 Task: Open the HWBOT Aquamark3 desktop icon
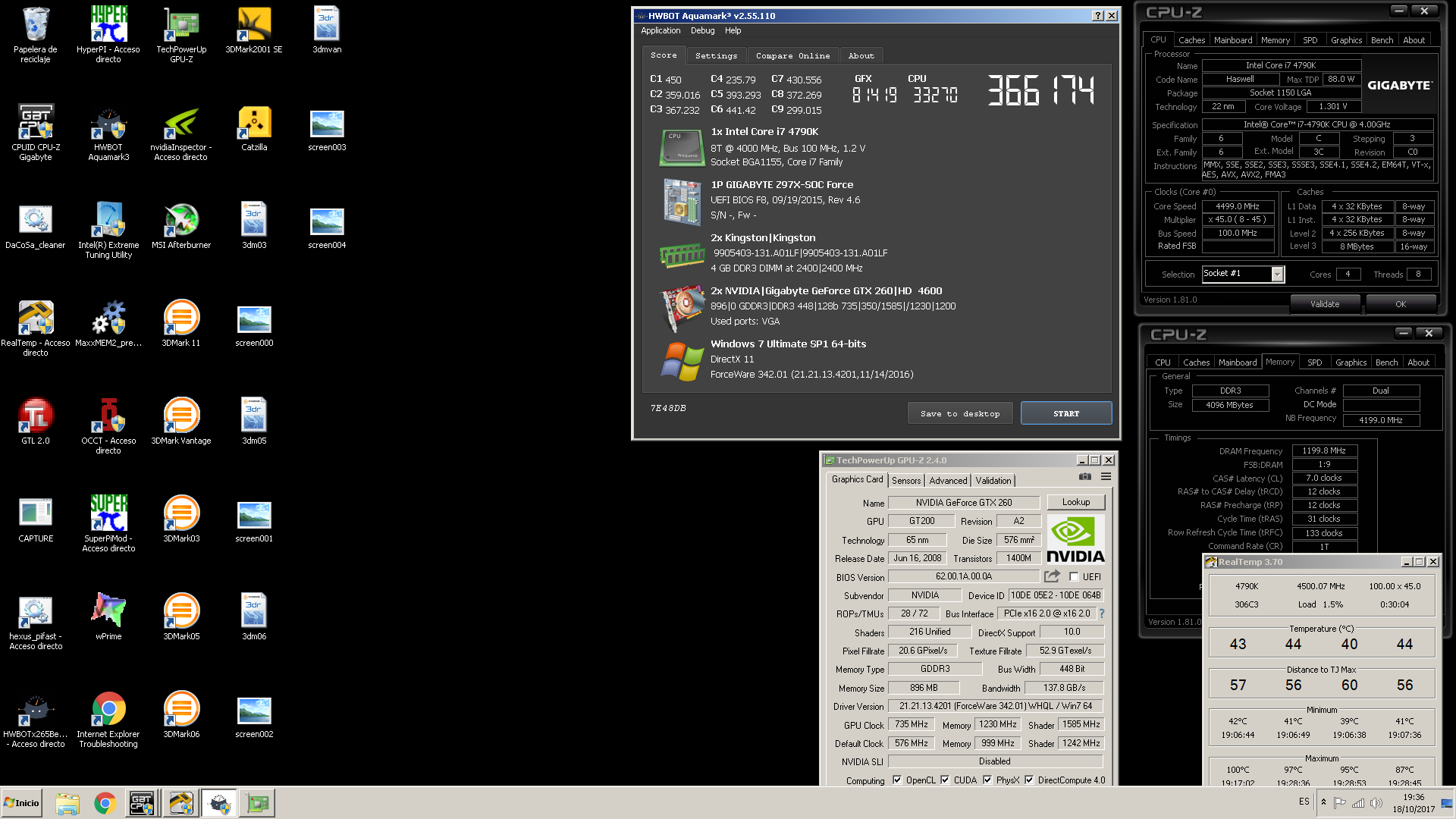point(108,132)
